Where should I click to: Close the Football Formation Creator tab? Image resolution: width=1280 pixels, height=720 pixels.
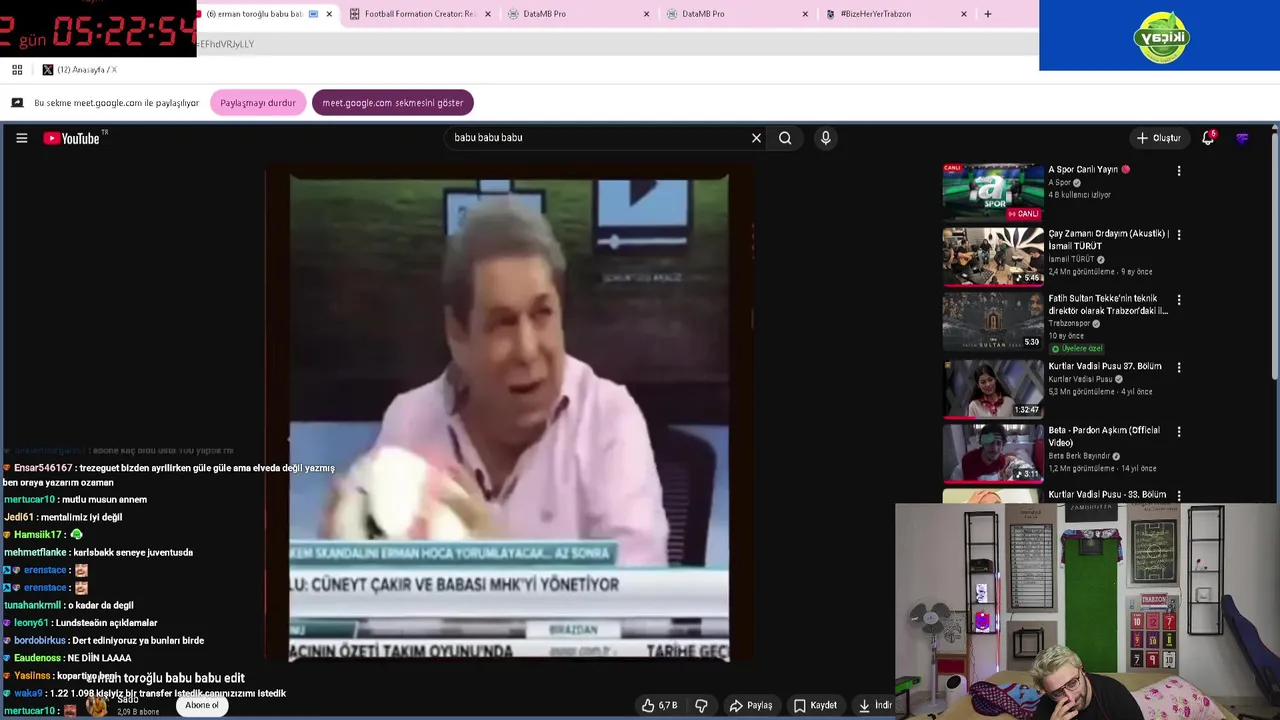pos(488,14)
